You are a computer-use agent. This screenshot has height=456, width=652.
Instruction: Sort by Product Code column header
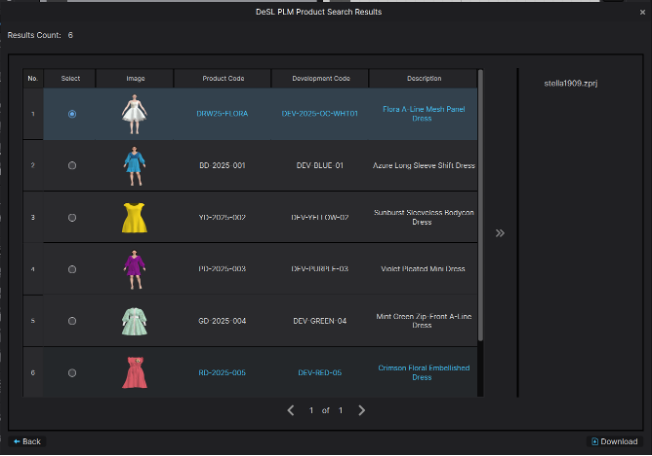[x=222, y=78]
